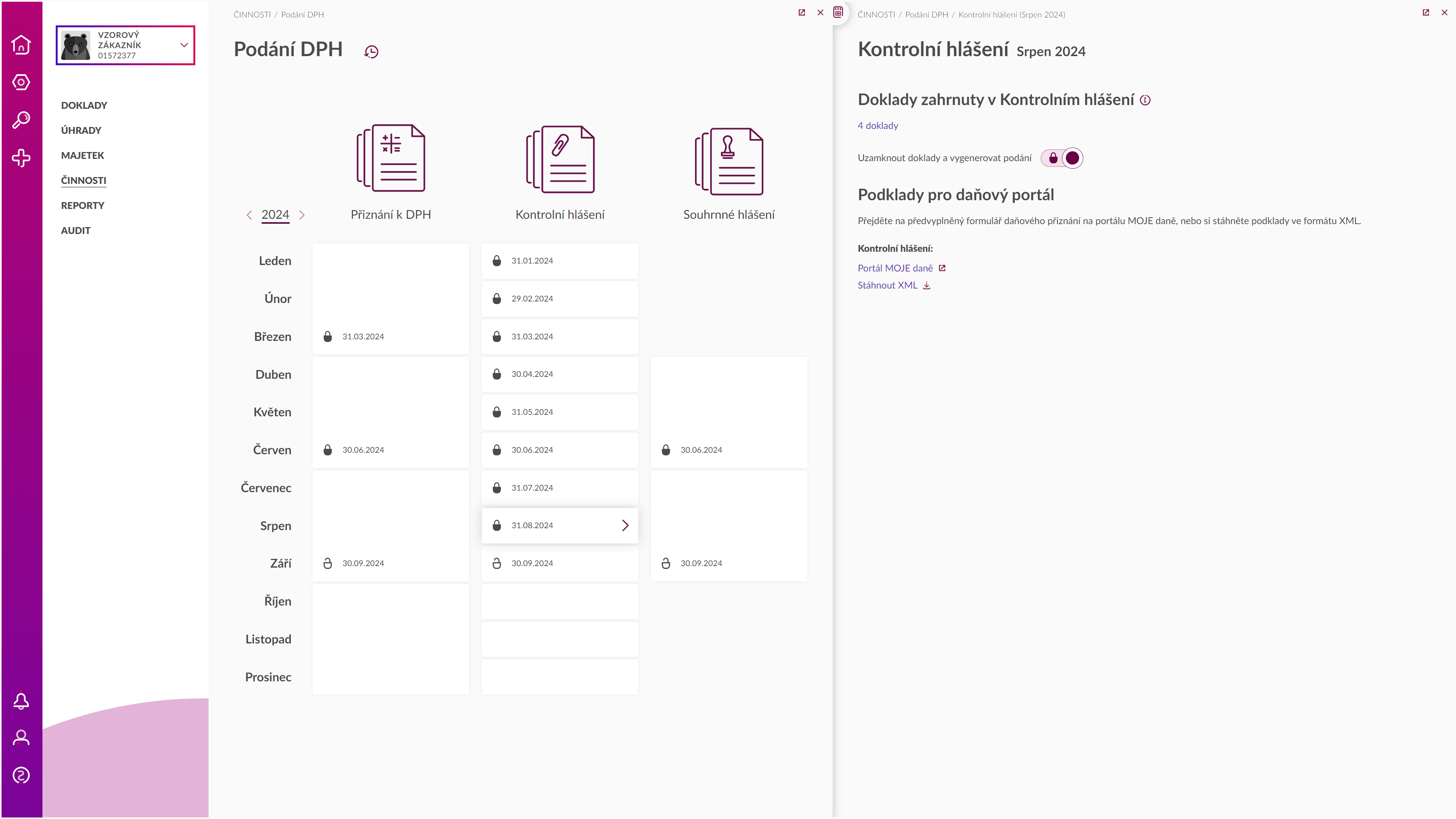Image resolution: width=1456 pixels, height=819 pixels.
Task: Click the Listopad Kontrolní hlášení empty cell
Action: pyautogui.click(x=560, y=639)
